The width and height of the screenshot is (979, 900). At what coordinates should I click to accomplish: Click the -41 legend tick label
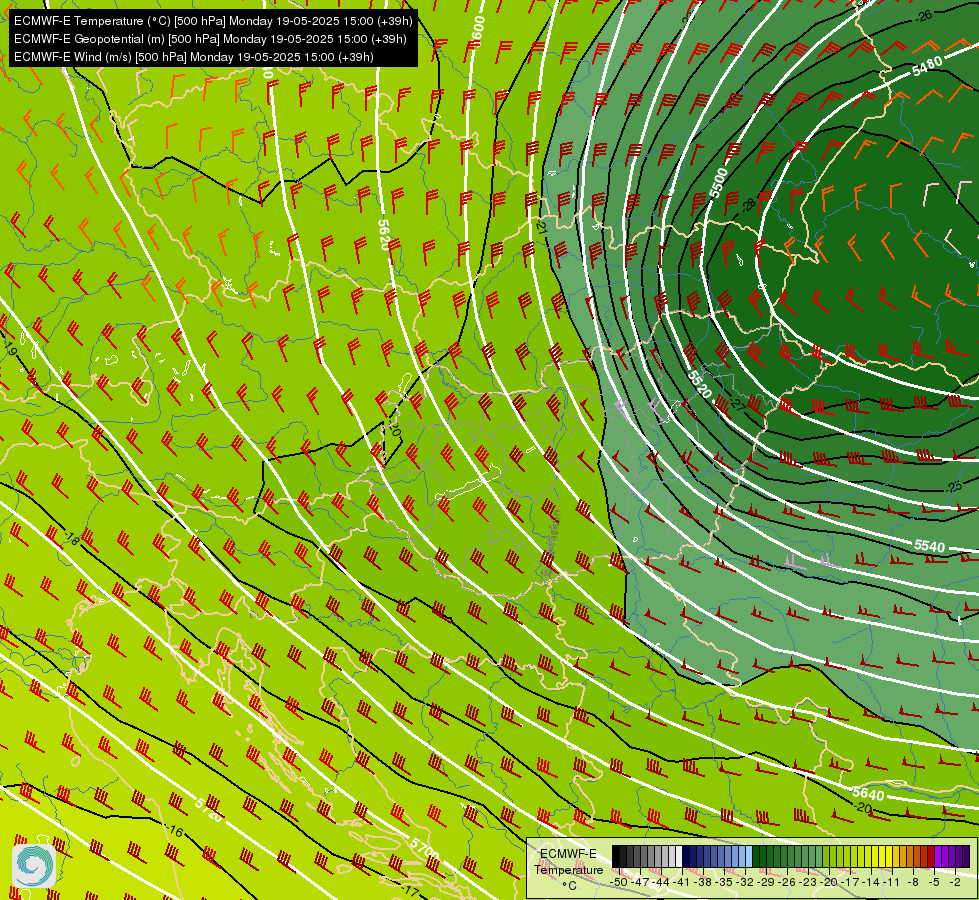(681, 882)
